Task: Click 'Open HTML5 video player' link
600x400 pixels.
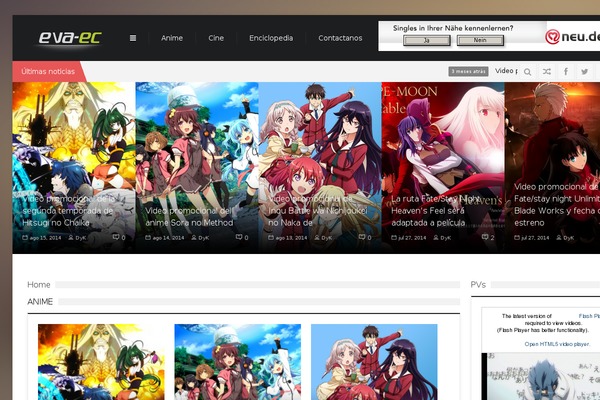Action: pos(557,344)
